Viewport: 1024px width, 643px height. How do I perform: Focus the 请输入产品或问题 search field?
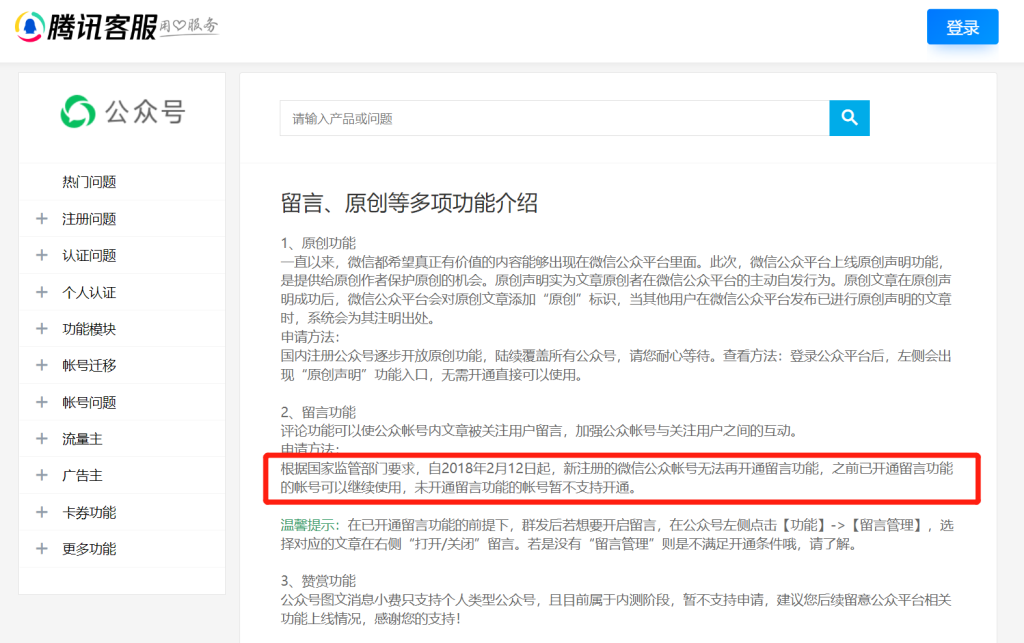click(x=554, y=118)
